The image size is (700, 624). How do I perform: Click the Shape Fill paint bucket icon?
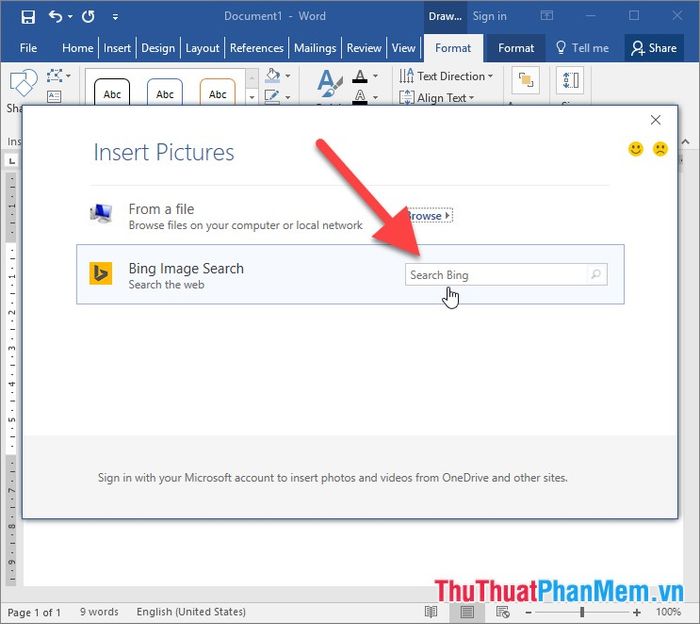click(273, 75)
